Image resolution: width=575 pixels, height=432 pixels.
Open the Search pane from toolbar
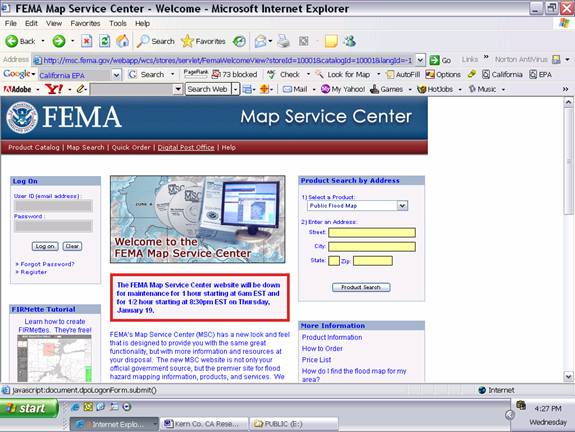155,41
